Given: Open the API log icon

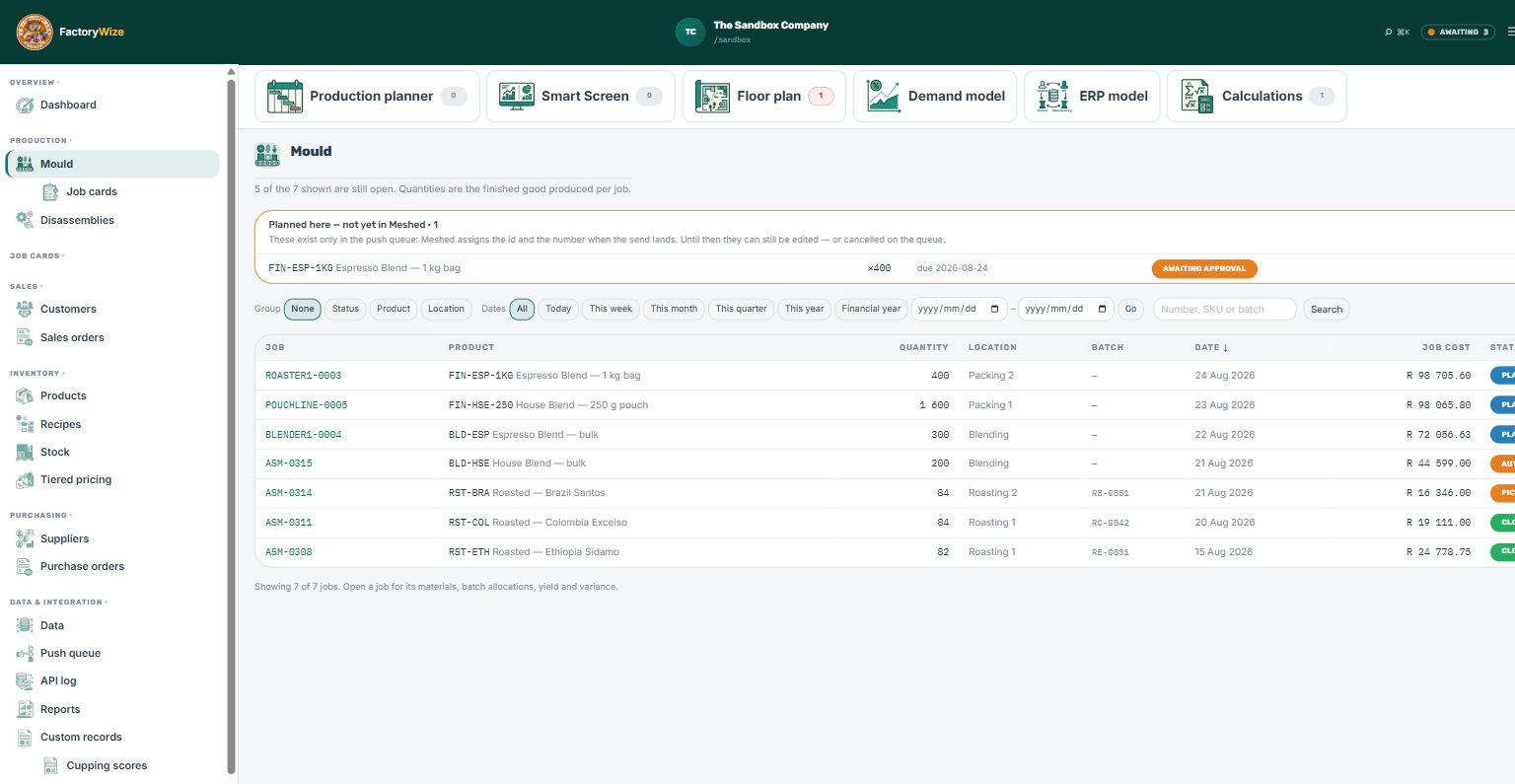Looking at the screenshot, I should (25, 680).
